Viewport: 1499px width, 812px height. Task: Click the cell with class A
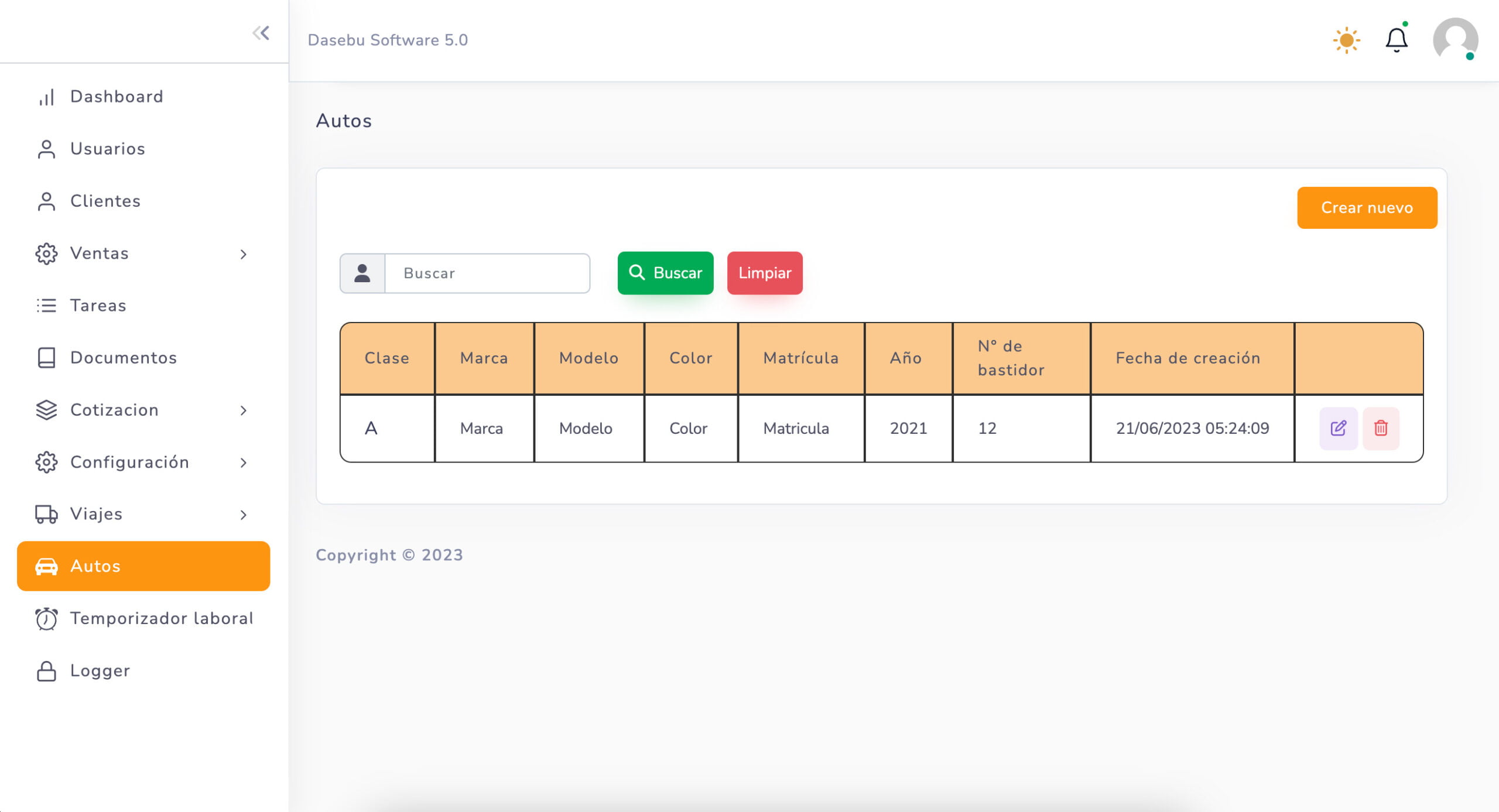[x=387, y=429]
